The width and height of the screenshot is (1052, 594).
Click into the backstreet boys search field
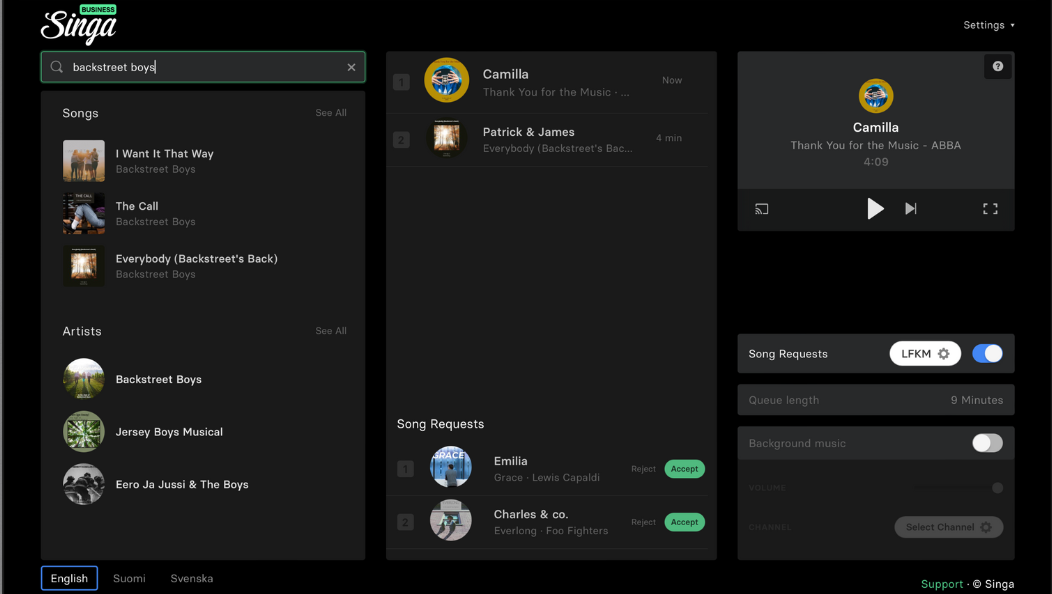pyautogui.click(x=203, y=67)
